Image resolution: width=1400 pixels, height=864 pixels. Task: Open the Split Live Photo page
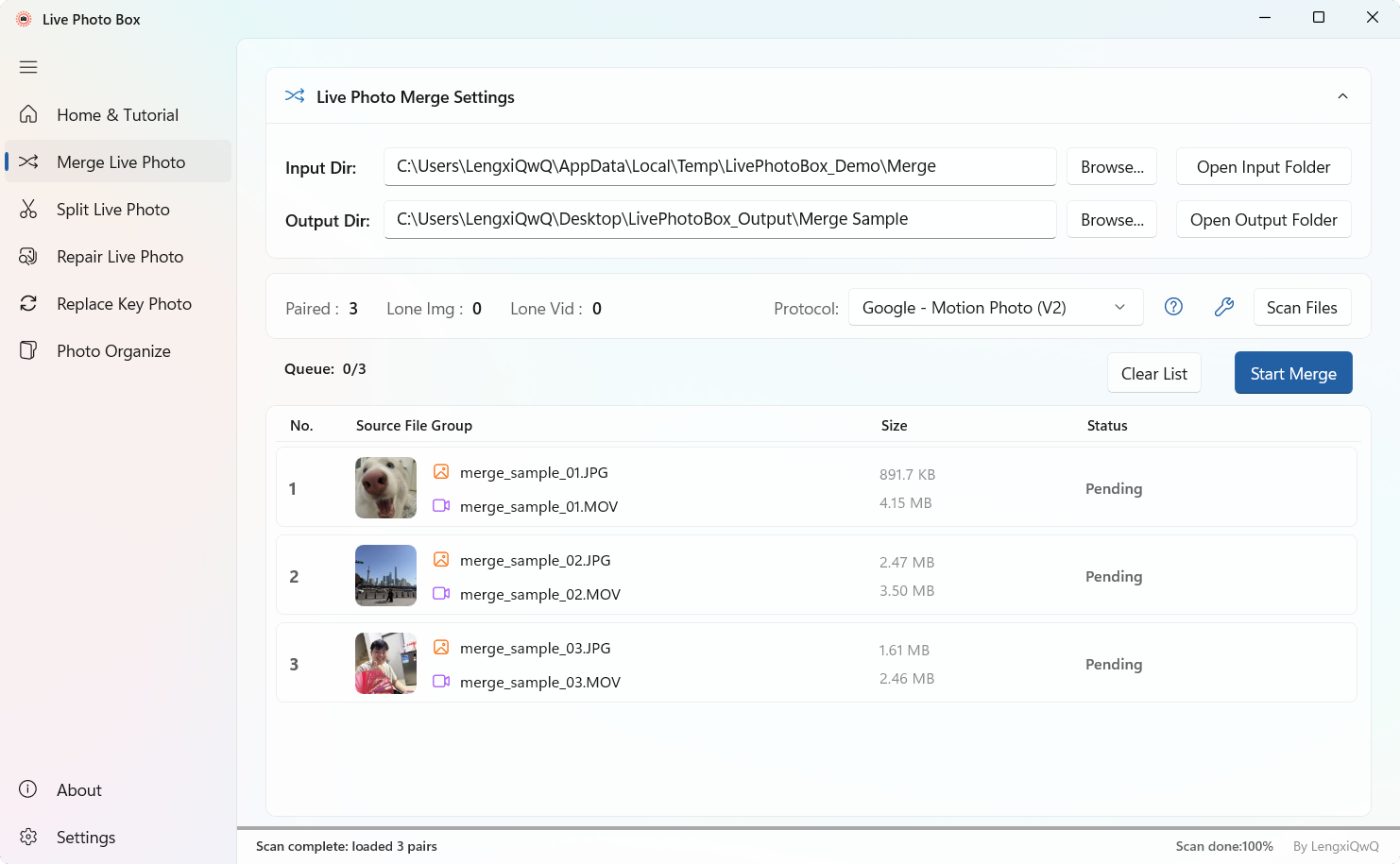[x=118, y=209]
